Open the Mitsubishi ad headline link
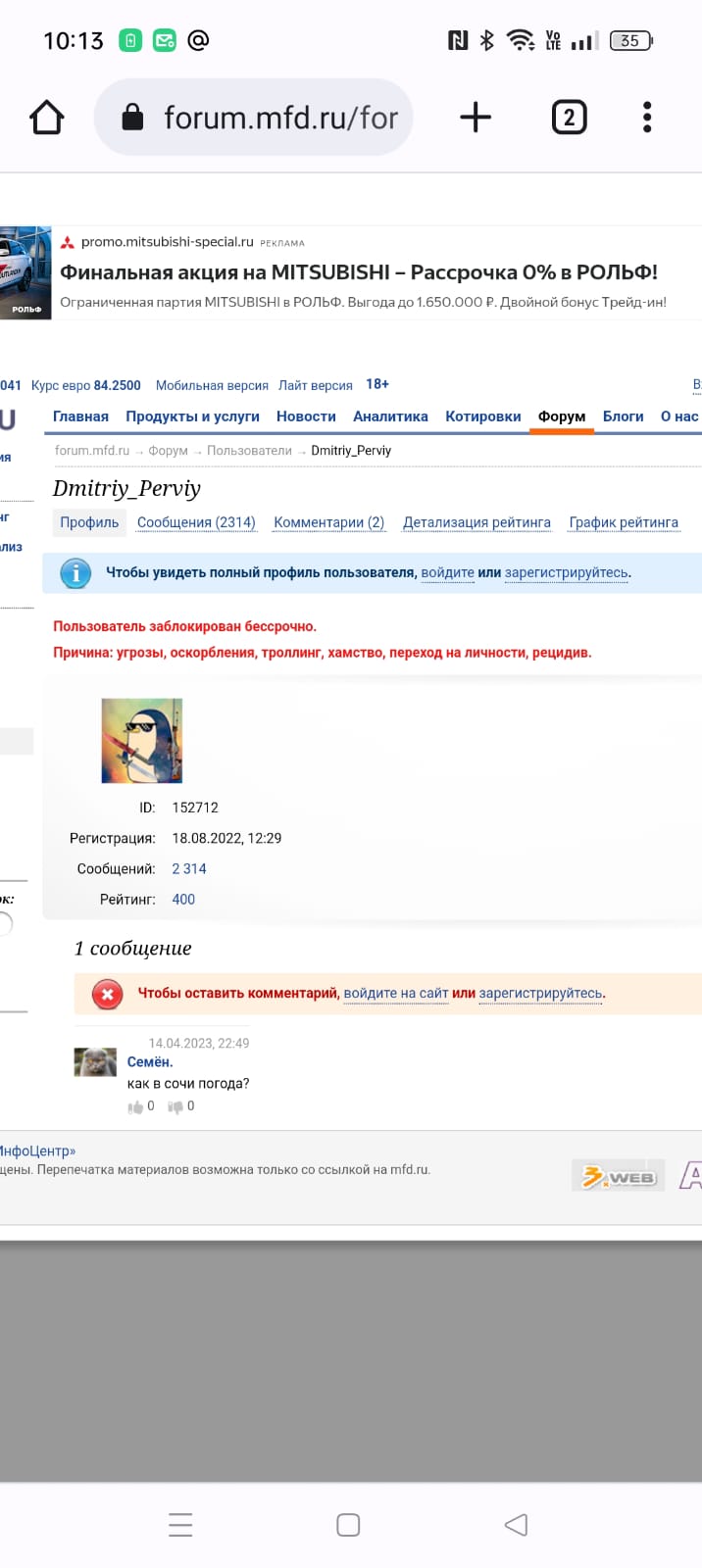The image size is (702, 1568). [358, 272]
